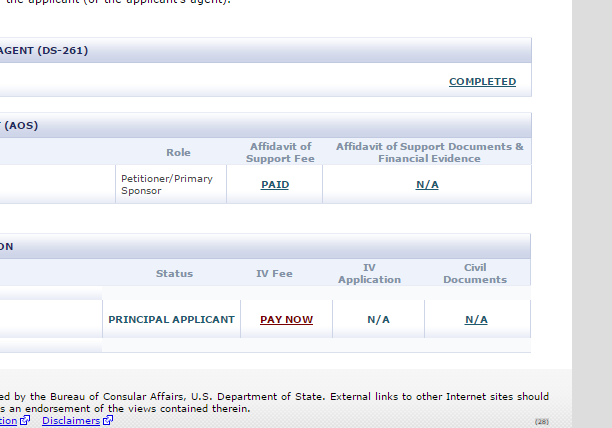612x428 pixels.
Task: Click N/A link under Civil Documents
Action: tap(476, 320)
